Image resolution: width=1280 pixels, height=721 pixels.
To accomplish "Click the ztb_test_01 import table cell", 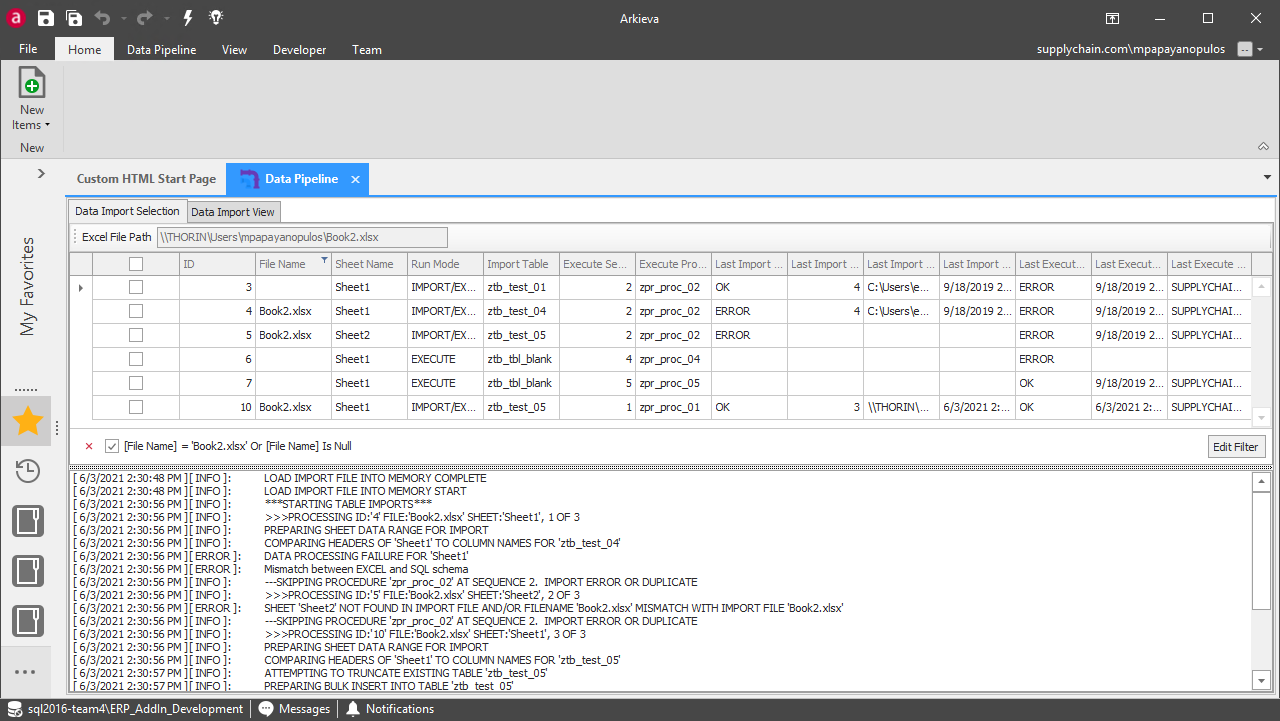I will click(521, 287).
